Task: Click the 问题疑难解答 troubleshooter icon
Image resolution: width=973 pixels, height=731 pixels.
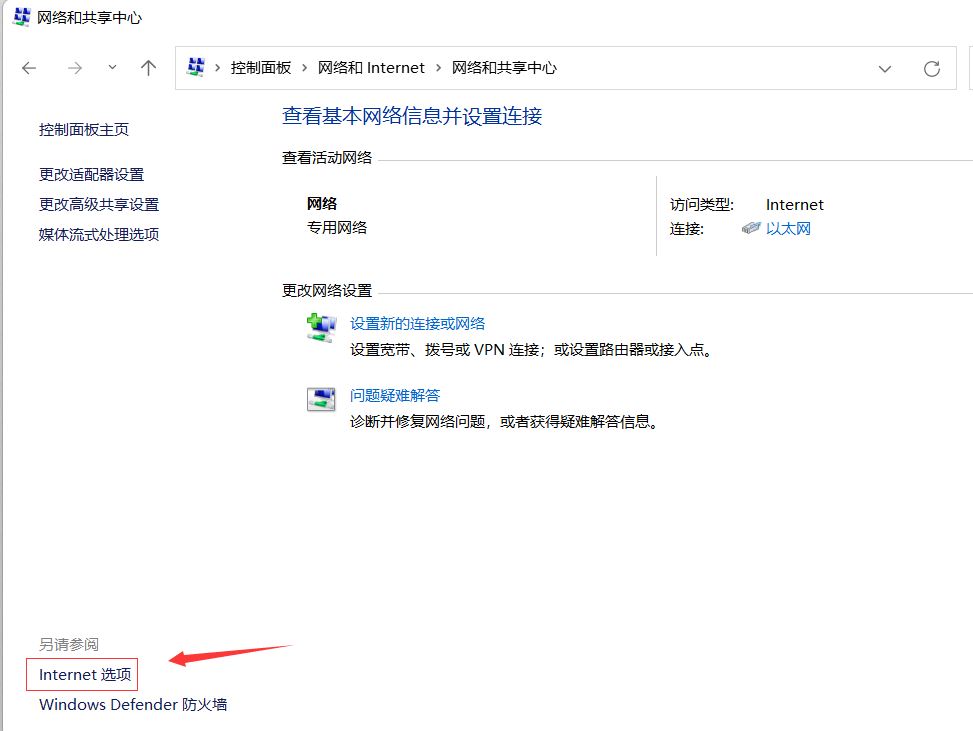Action: pos(320,399)
